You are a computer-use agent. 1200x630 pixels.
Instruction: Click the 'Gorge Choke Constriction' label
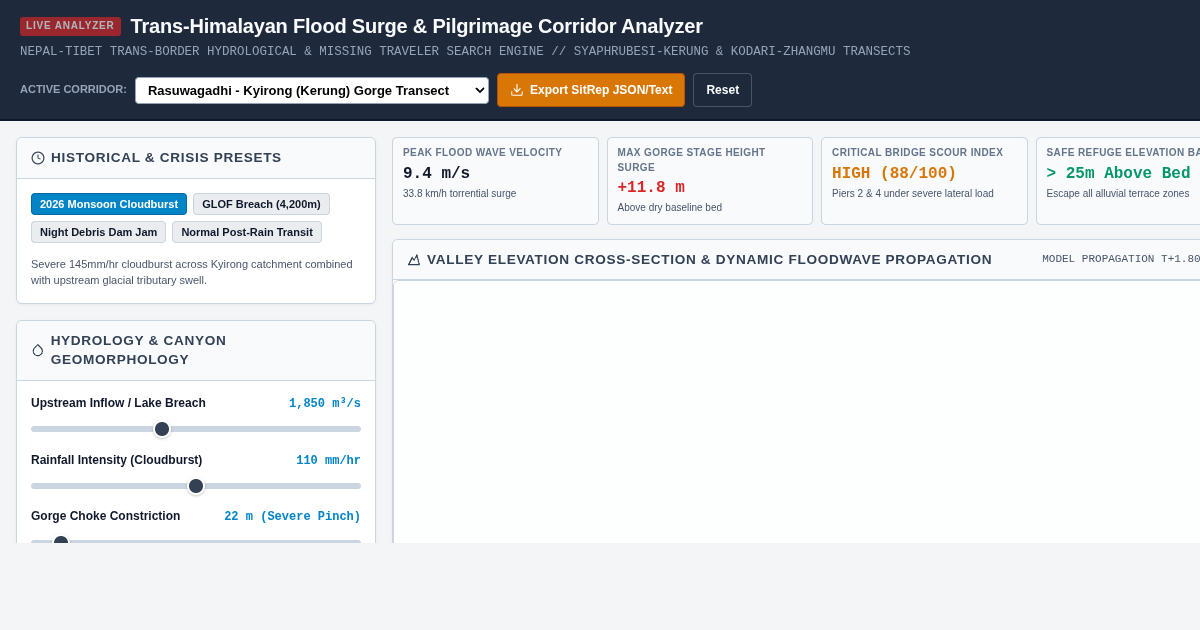click(x=106, y=516)
